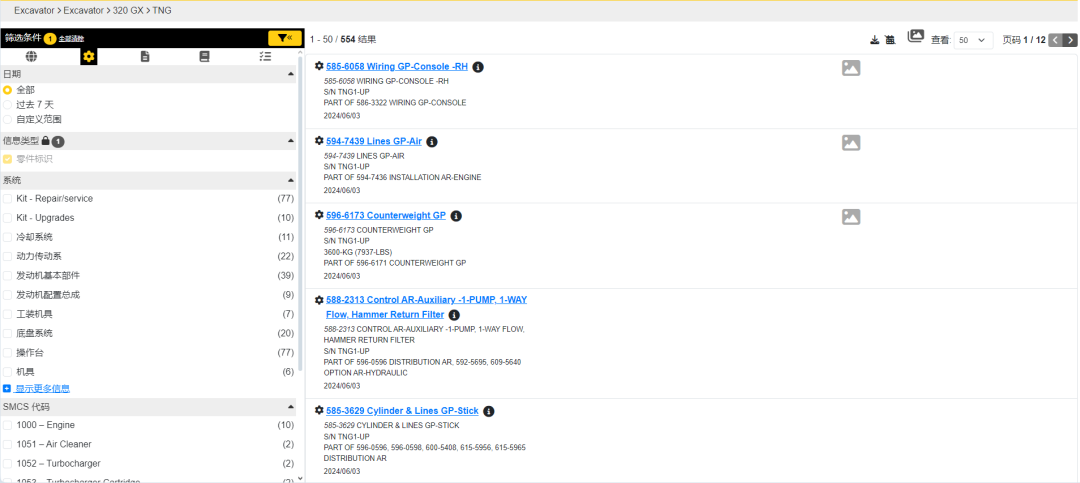Click info icon next to 585-6058 Wiring GP-Console
Viewport: 1080px width, 483px height.
478,67
